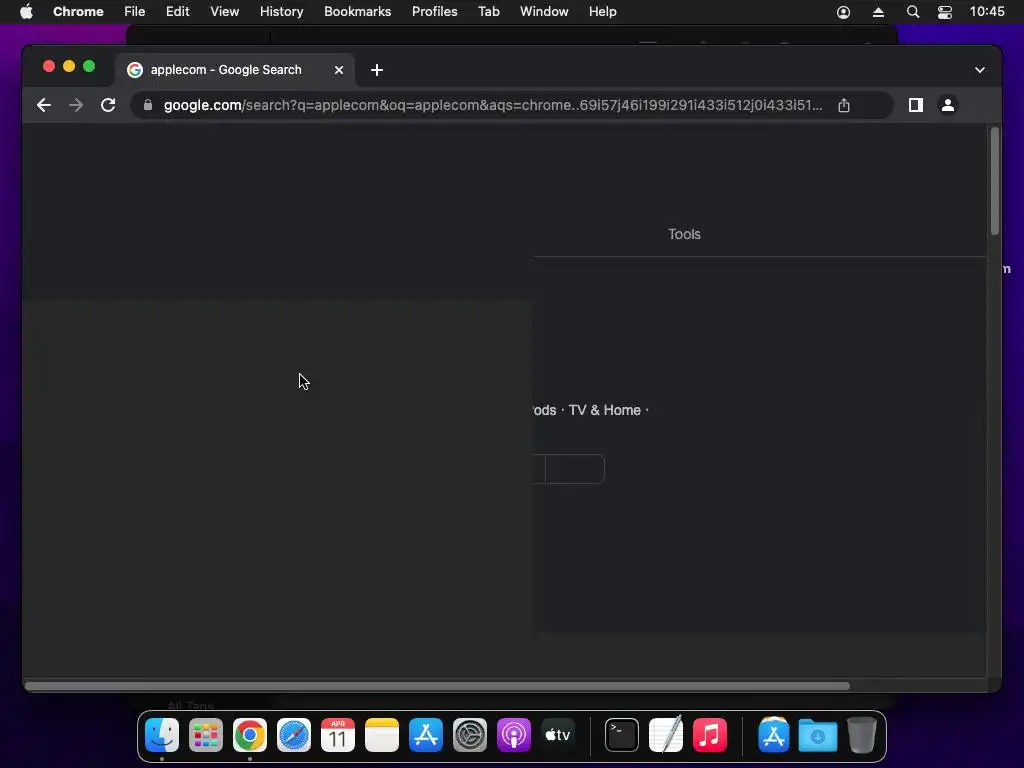
Task: Open Google Chrome from the Dock
Action: point(249,735)
